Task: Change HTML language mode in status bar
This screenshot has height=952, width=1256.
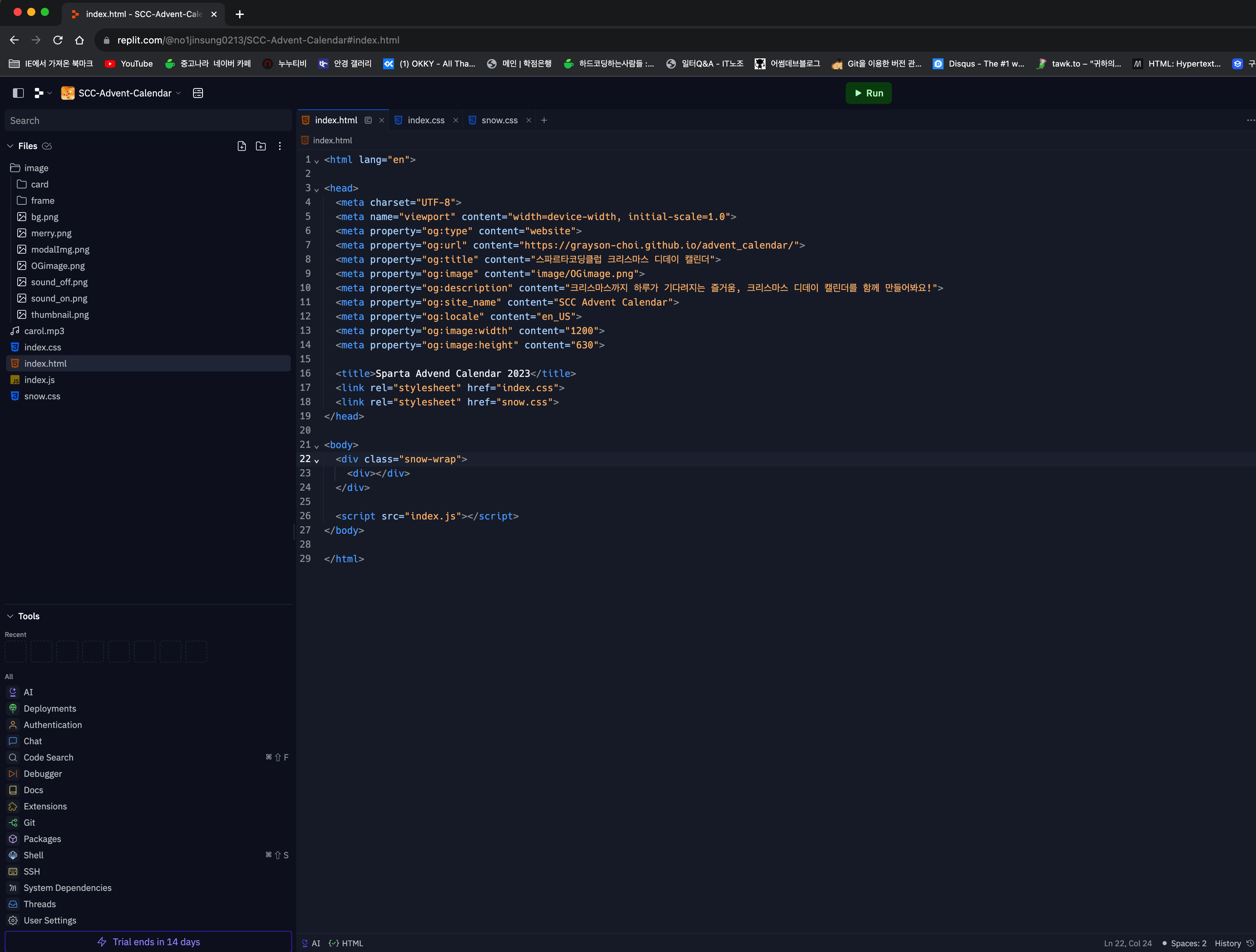Action: click(x=346, y=943)
